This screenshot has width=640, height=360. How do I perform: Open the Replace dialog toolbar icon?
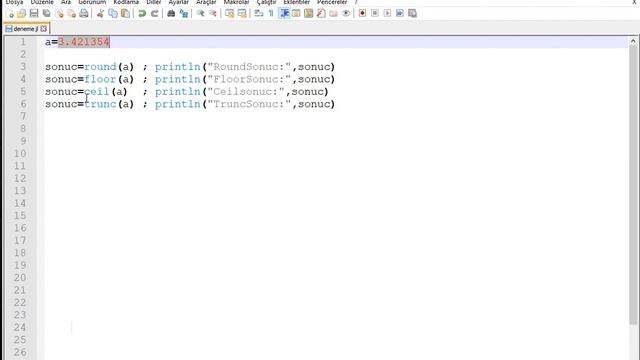click(x=184, y=13)
